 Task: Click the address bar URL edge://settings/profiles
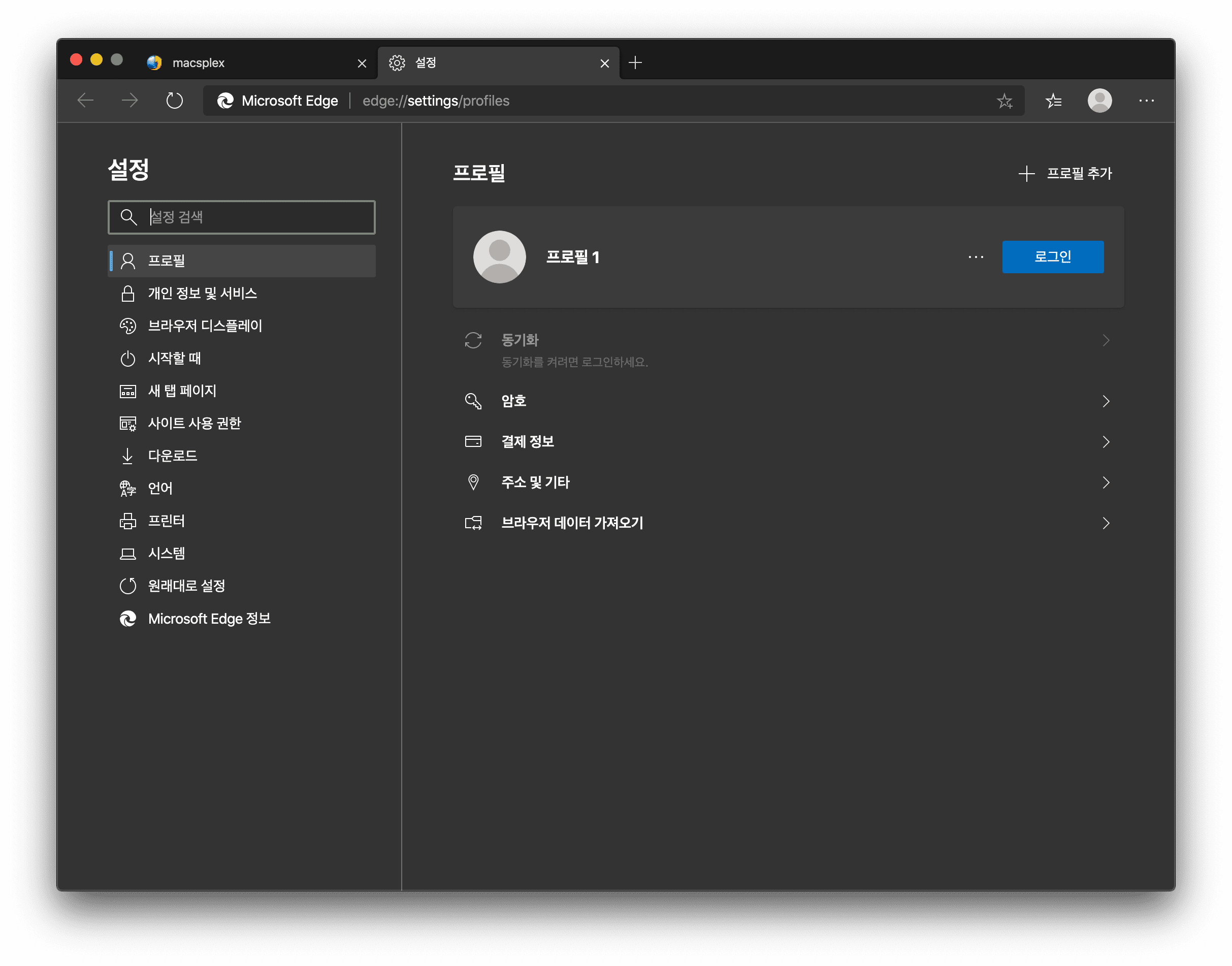pos(436,101)
